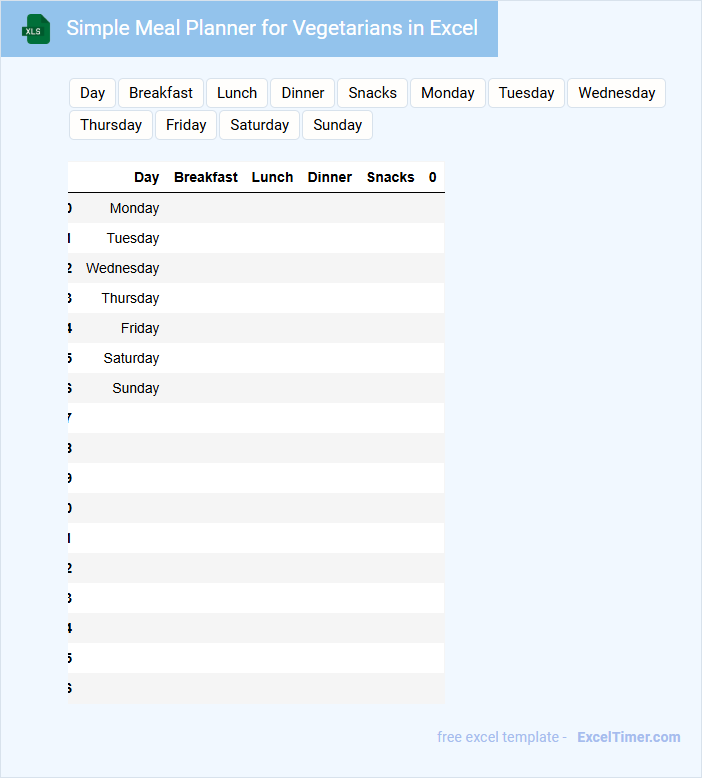Image resolution: width=702 pixels, height=778 pixels.
Task: Click the Breakfast column header
Action: [x=206, y=177]
